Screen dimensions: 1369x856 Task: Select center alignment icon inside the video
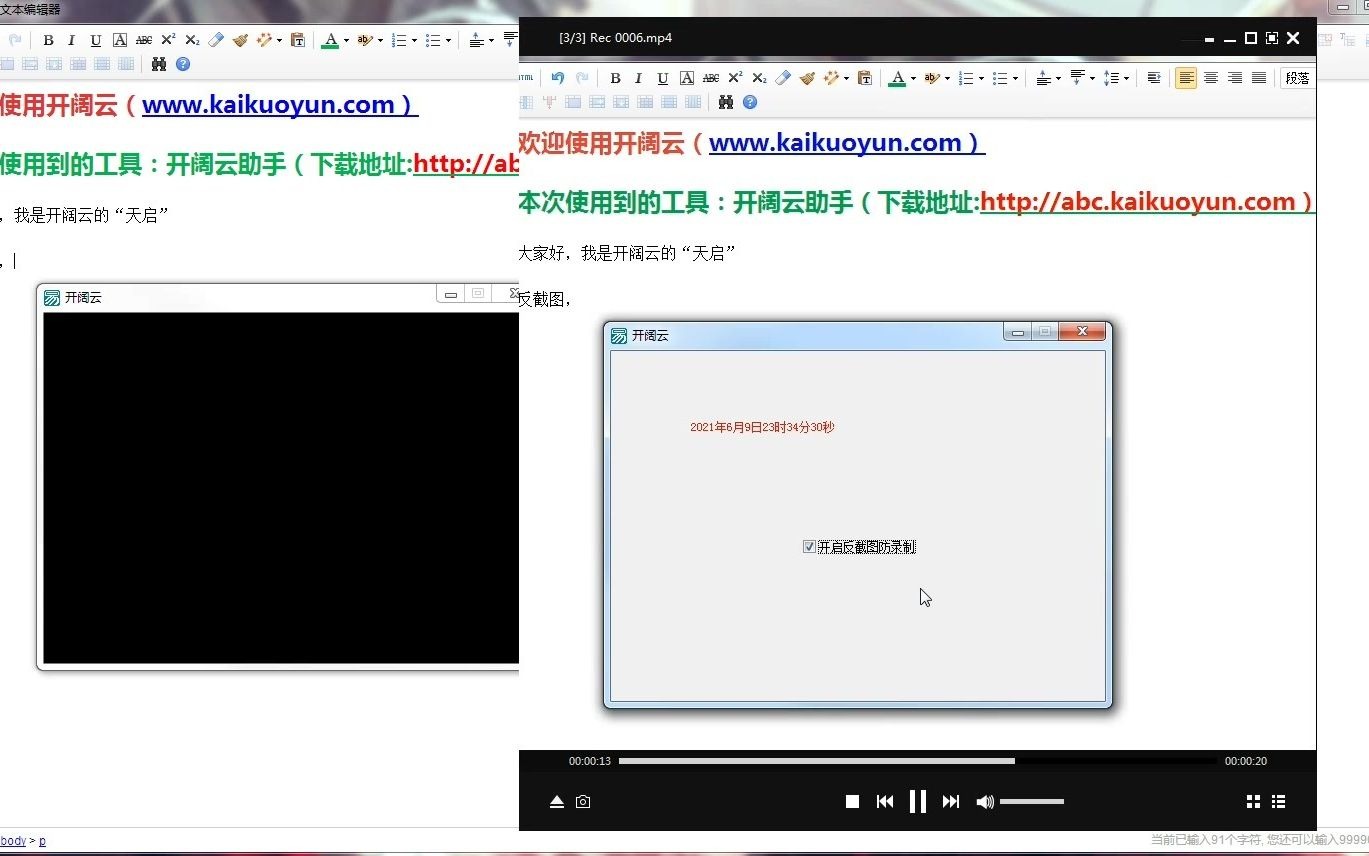click(1210, 78)
